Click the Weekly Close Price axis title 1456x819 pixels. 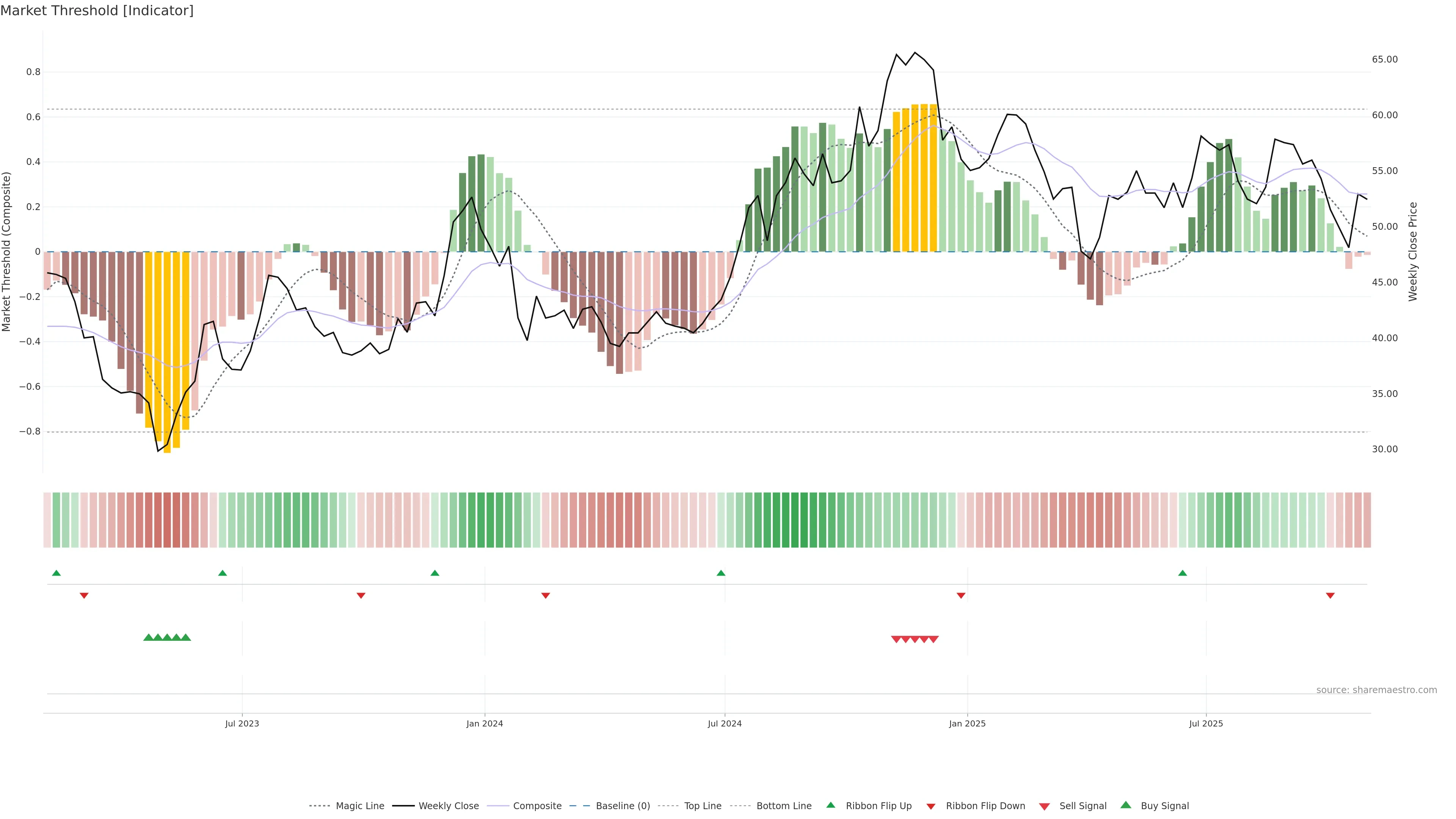(x=1412, y=251)
